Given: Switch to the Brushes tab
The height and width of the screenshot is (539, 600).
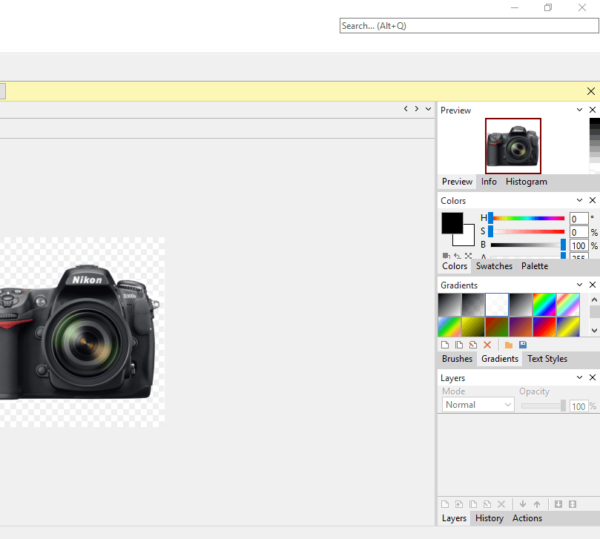Looking at the screenshot, I should 457,358.
